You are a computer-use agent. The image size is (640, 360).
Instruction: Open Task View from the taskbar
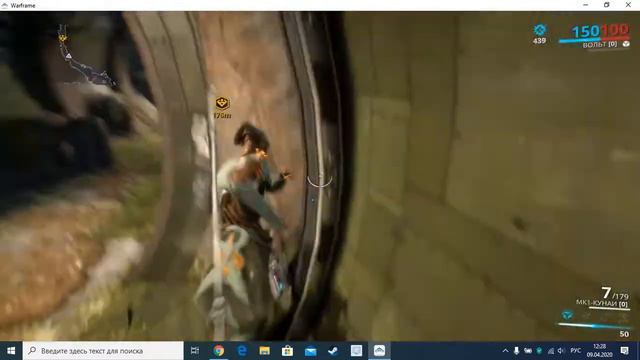pyautogui.click(x=195, y=351)
